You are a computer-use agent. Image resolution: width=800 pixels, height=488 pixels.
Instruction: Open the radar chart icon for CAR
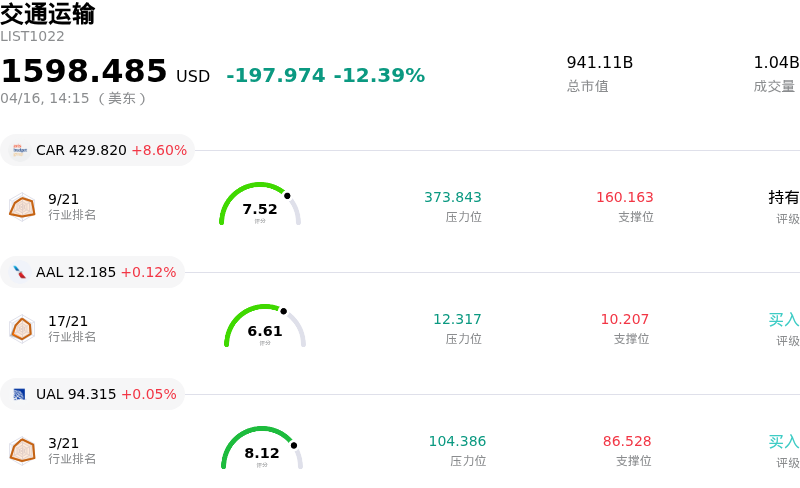point(22,207)
